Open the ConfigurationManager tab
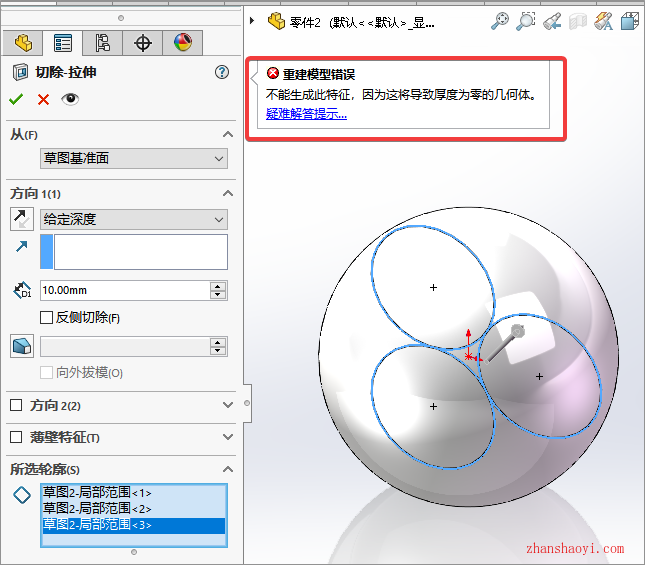 [102, 43]
